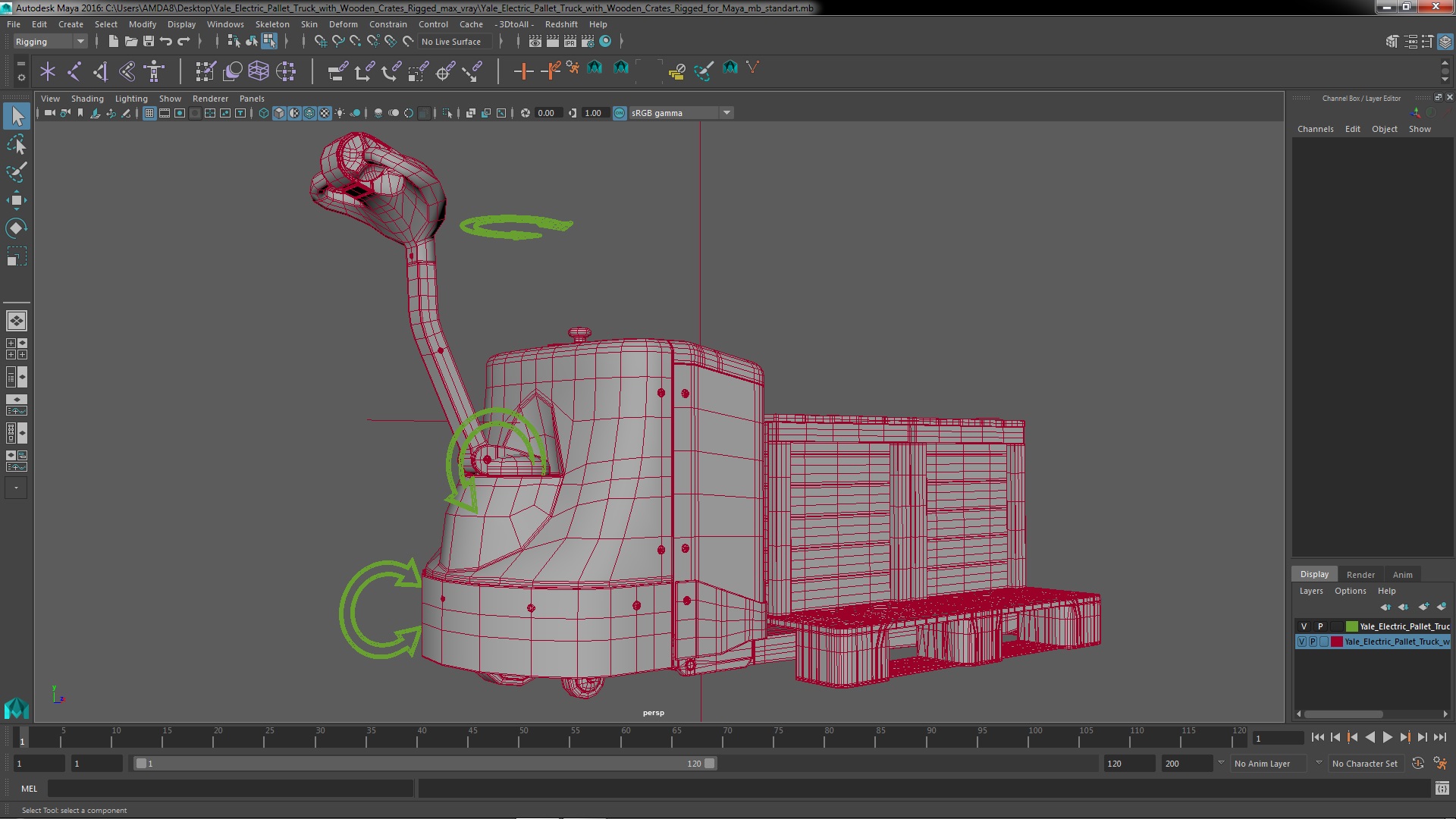Click the MEL command line input field
The image size is (1456, 819).
click(231, 789)
